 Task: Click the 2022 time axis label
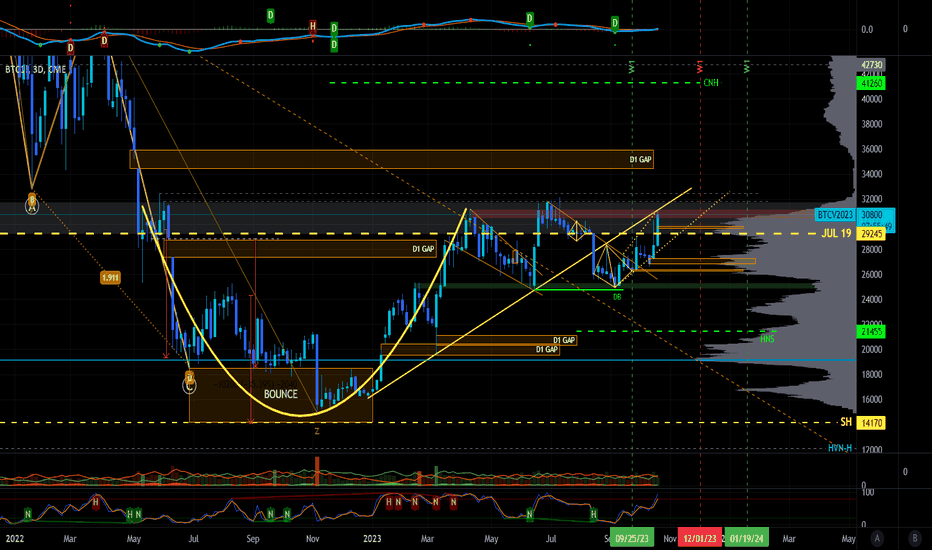coord(15,539)
